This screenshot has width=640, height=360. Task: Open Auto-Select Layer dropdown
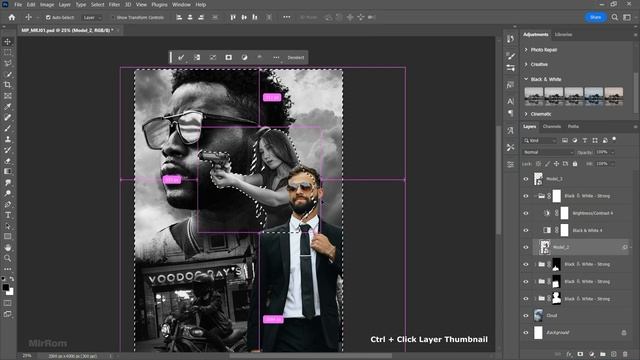[92, 18]
